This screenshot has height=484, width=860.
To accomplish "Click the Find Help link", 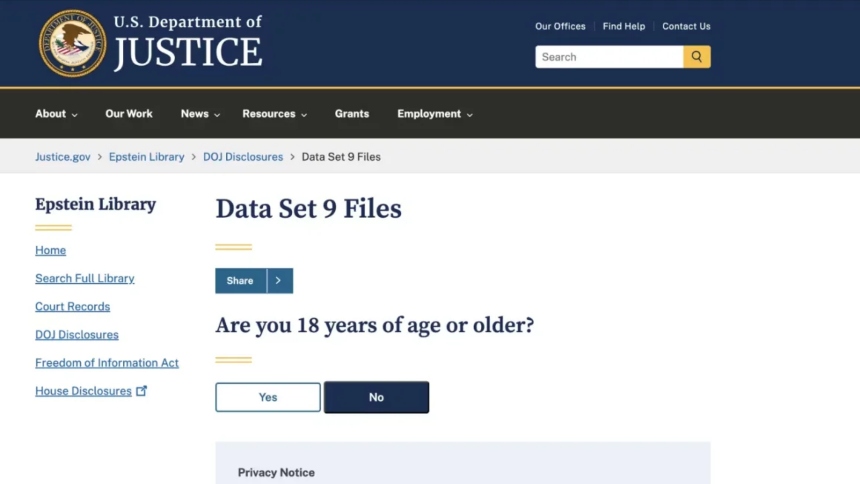I will click(624, 26).
